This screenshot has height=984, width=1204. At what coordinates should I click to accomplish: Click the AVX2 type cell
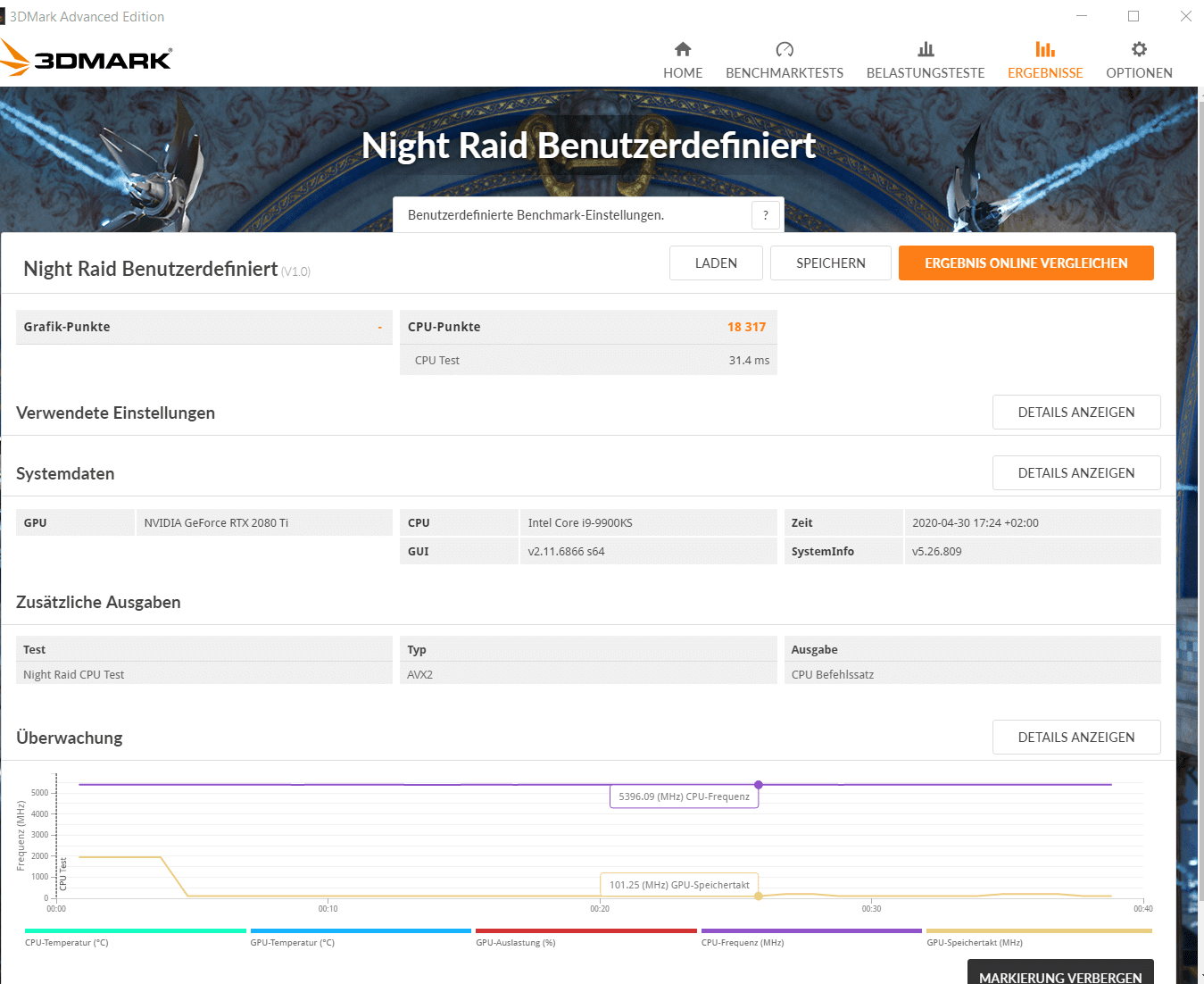588,674
